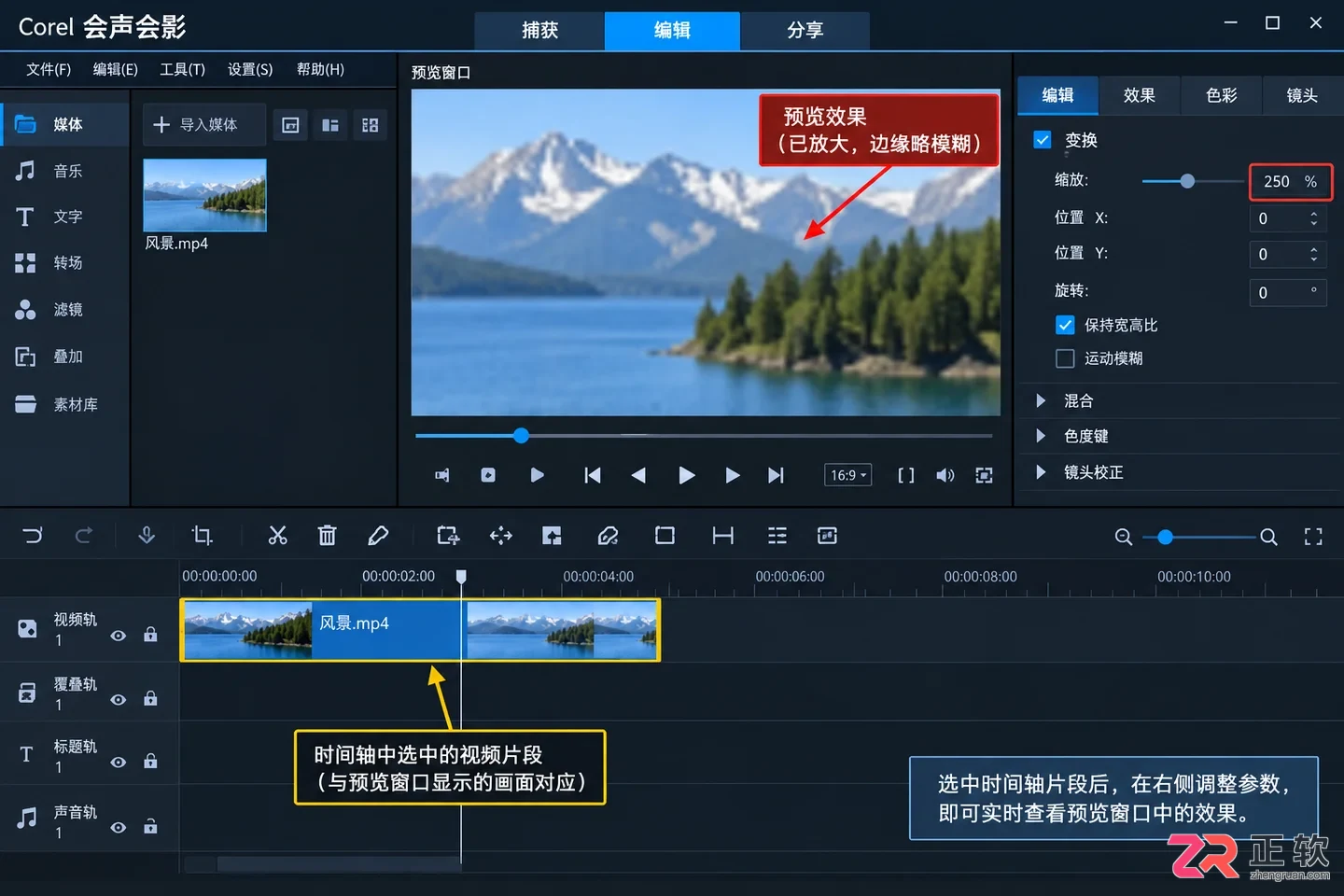Click the track list manager icon

coord(777,536)
